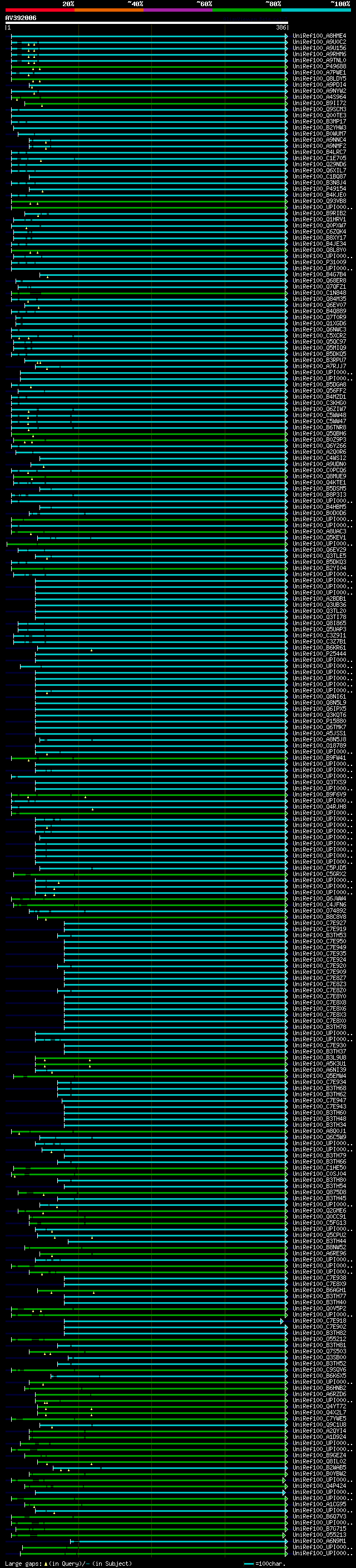The height and width of the screenshot is (1568, 356).
Task: Click UniRef100_A9NNC4 label
Action: point(319,140)
